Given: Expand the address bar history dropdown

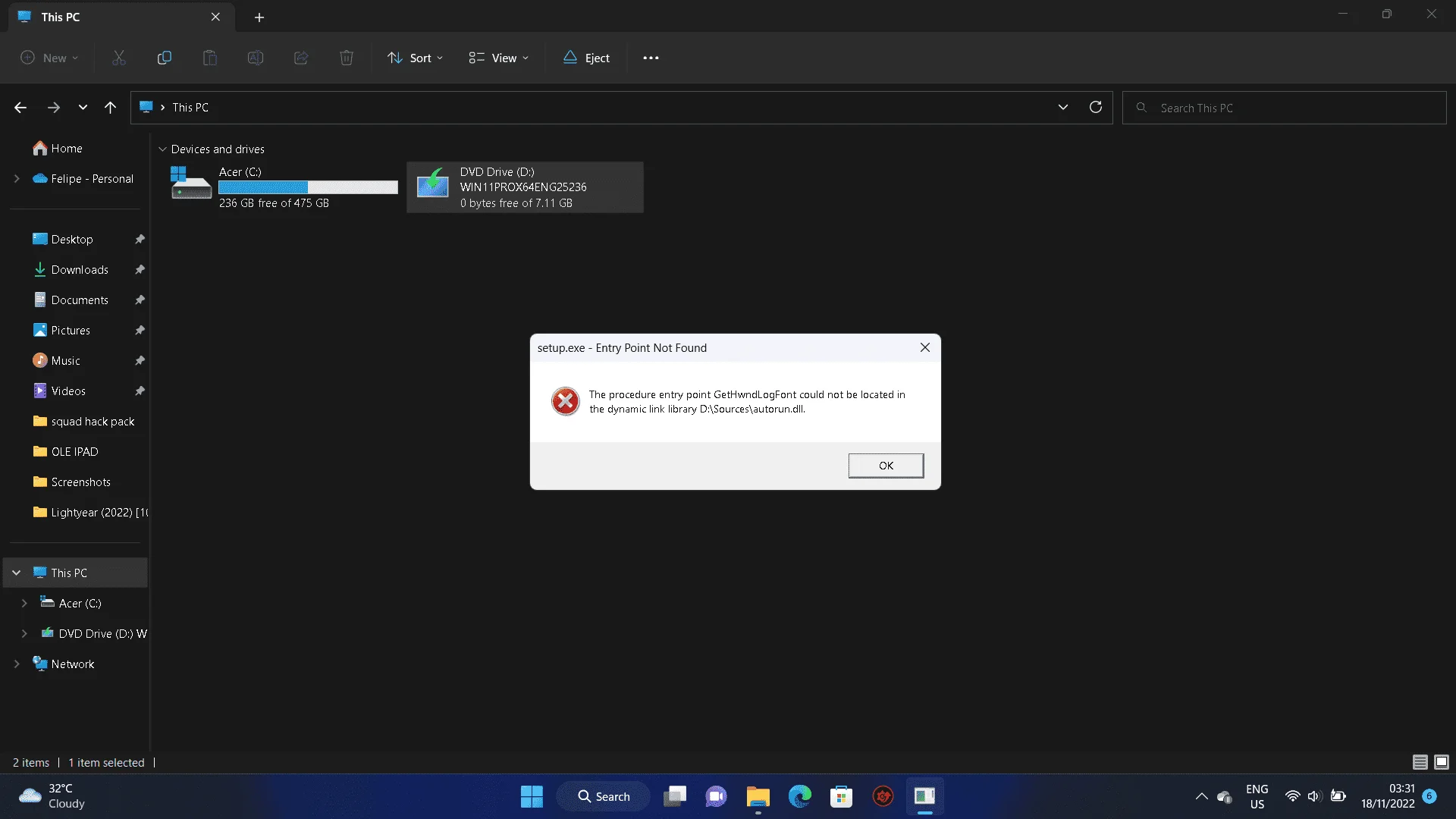Looking at the screenshot, I should (1062, 107).
